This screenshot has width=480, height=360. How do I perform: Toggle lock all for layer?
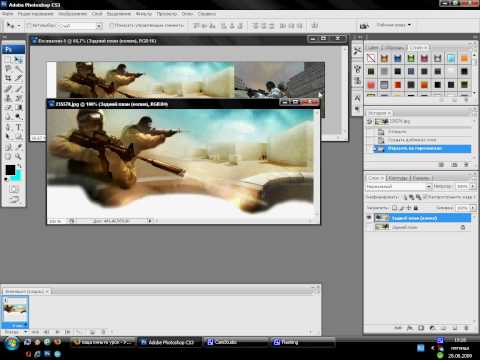click(416, 208)
